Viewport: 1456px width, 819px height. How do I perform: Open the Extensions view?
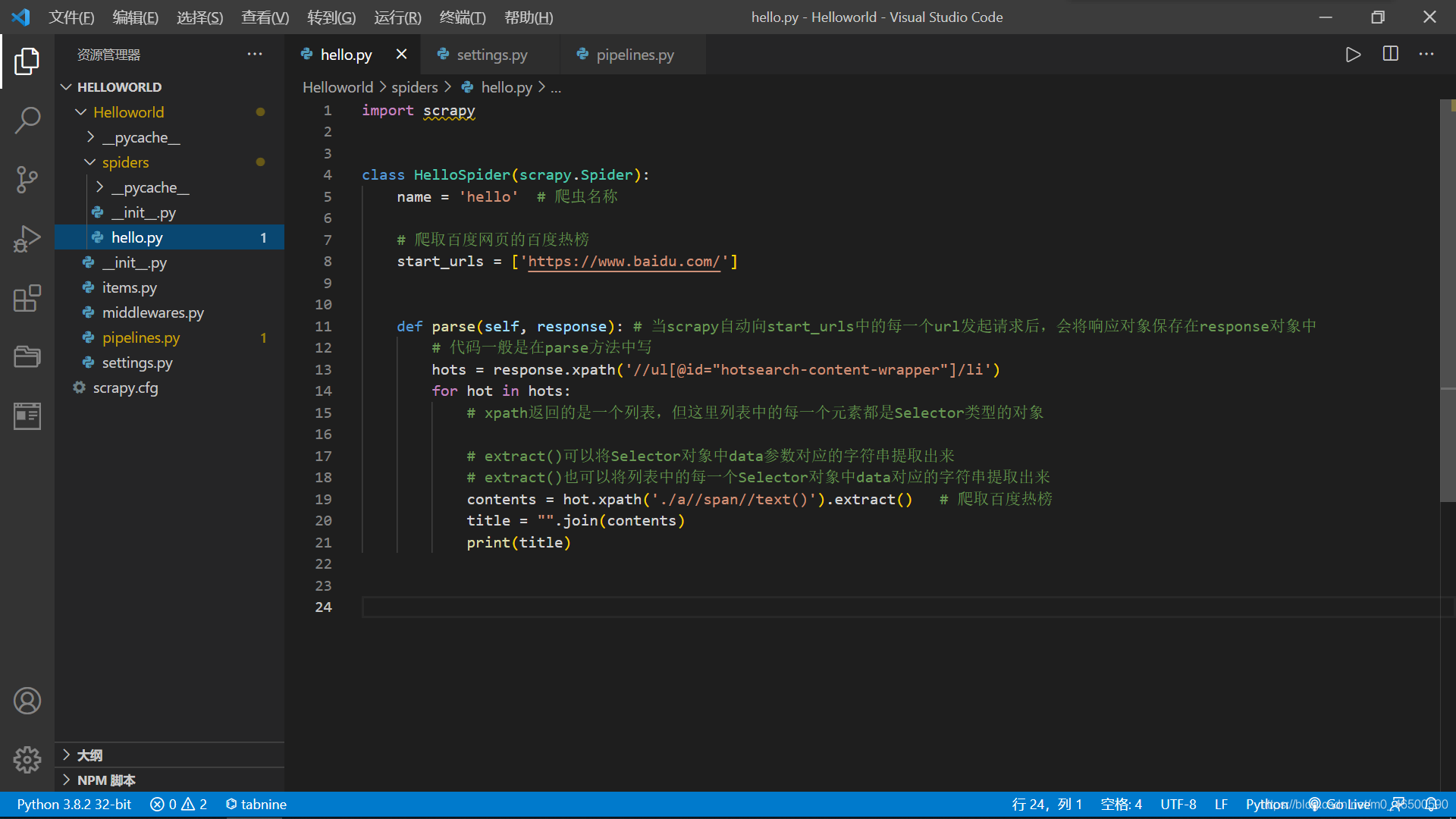point(27,298)
